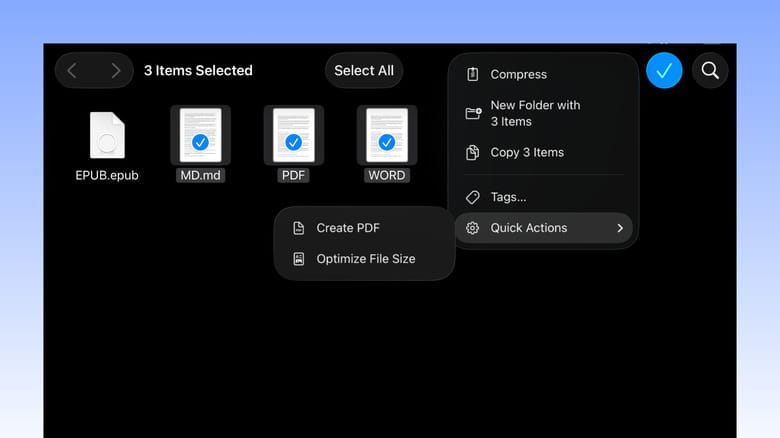Click the Tags... menu entry text

coord(508,197)
